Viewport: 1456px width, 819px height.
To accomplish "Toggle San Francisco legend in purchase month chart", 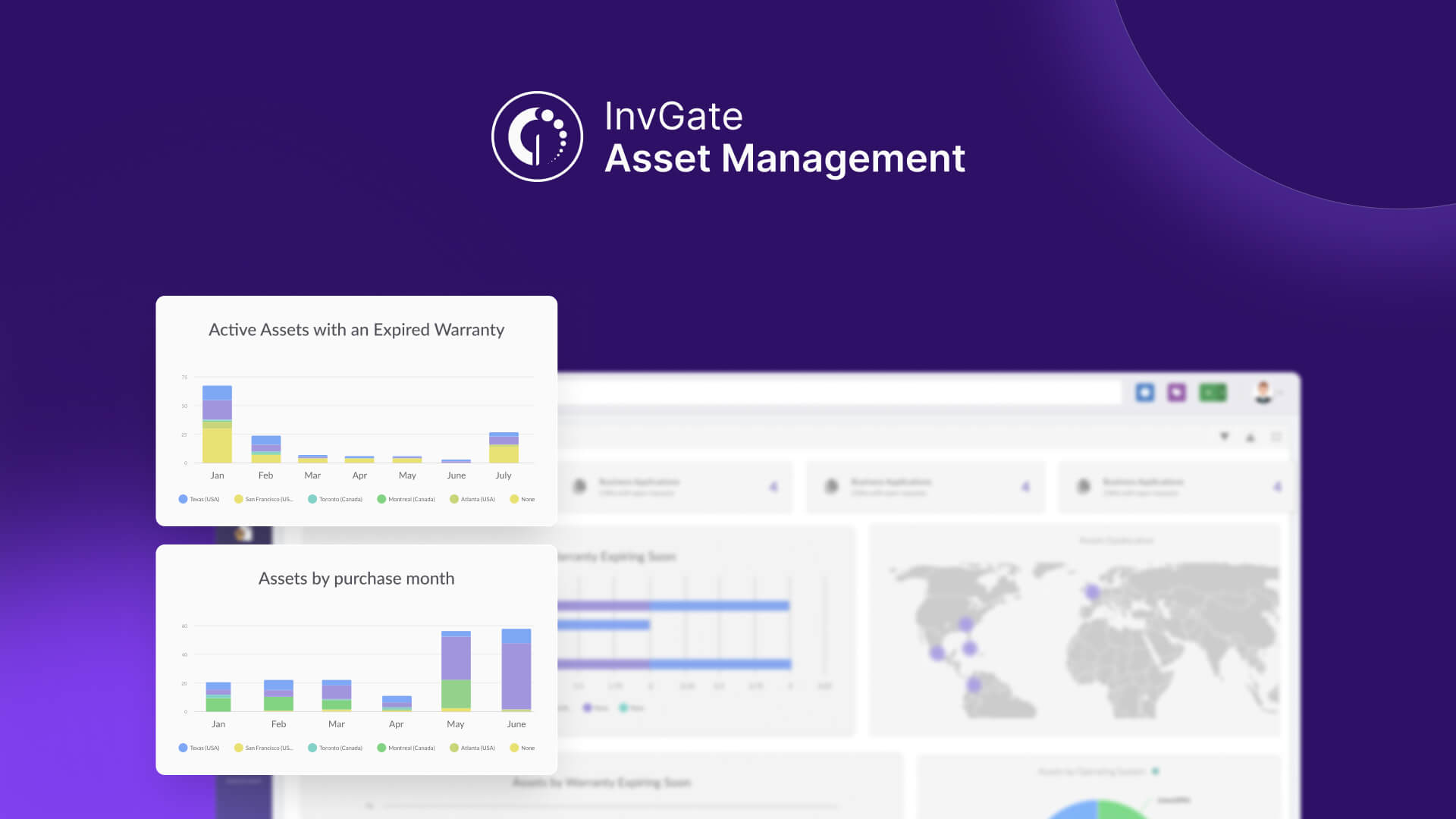I will 263,748.
